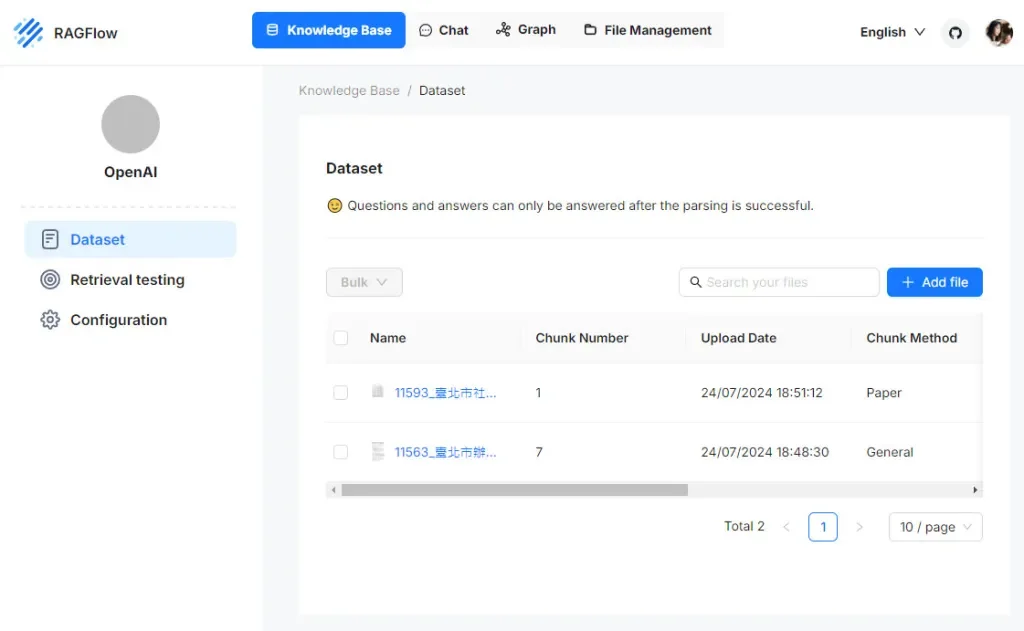Click the horizontal table scrollbar thumb

point(515,490)
